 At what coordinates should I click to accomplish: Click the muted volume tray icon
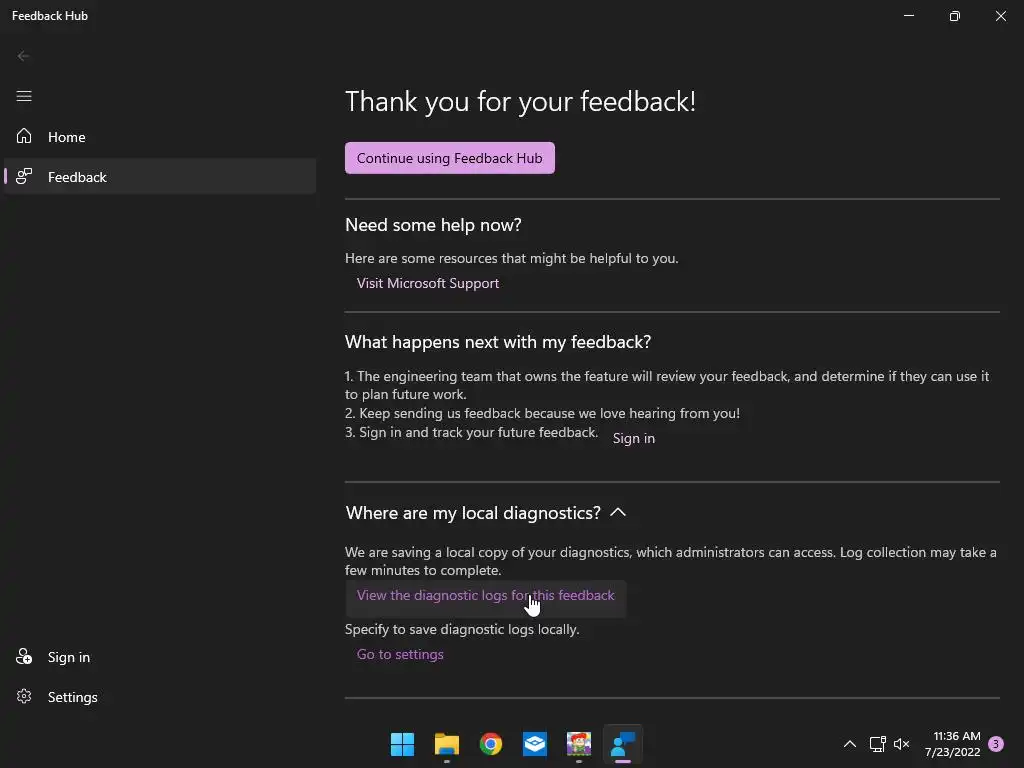point(901,744)
